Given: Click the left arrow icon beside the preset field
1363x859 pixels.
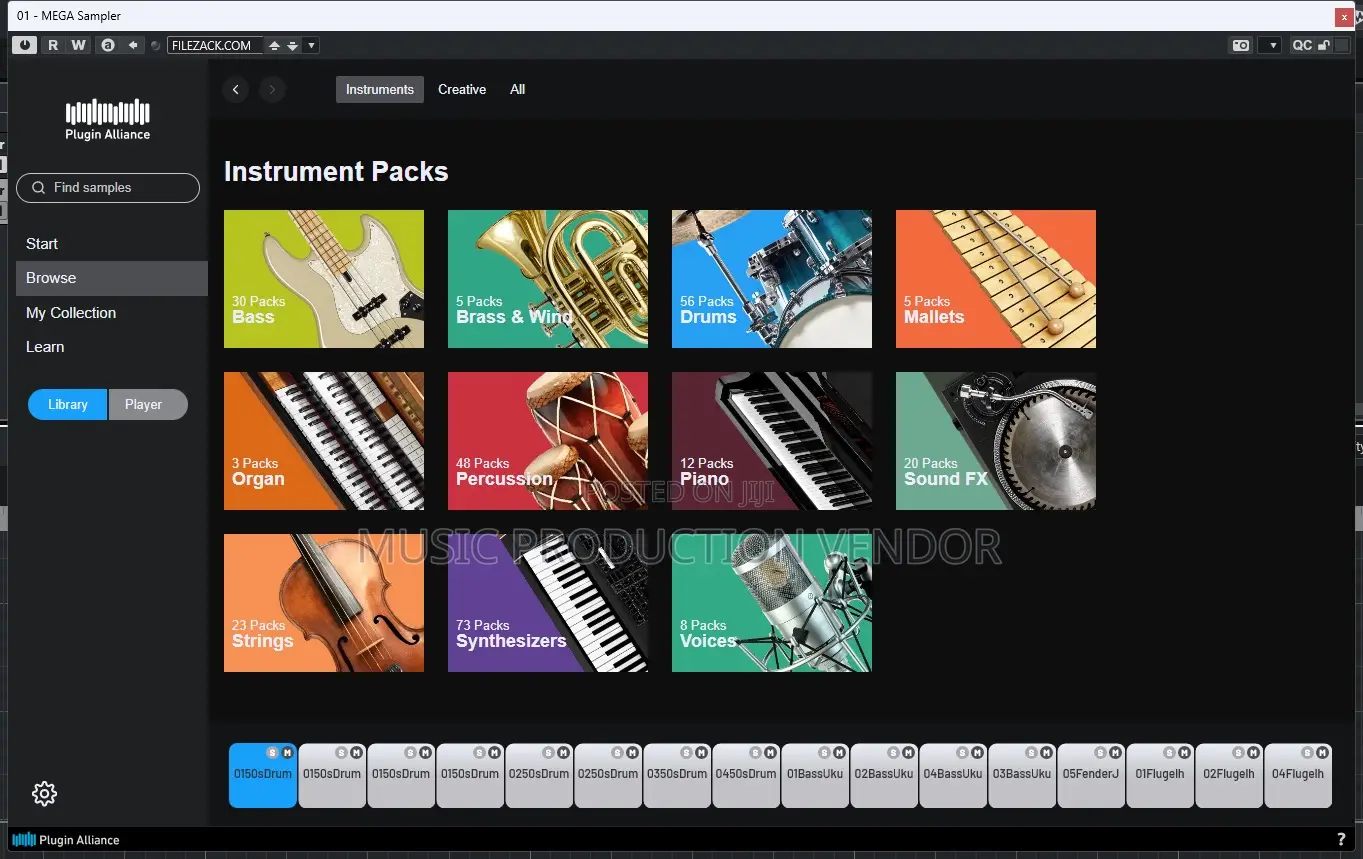Looking at the screenshot, I should [133, 45].
